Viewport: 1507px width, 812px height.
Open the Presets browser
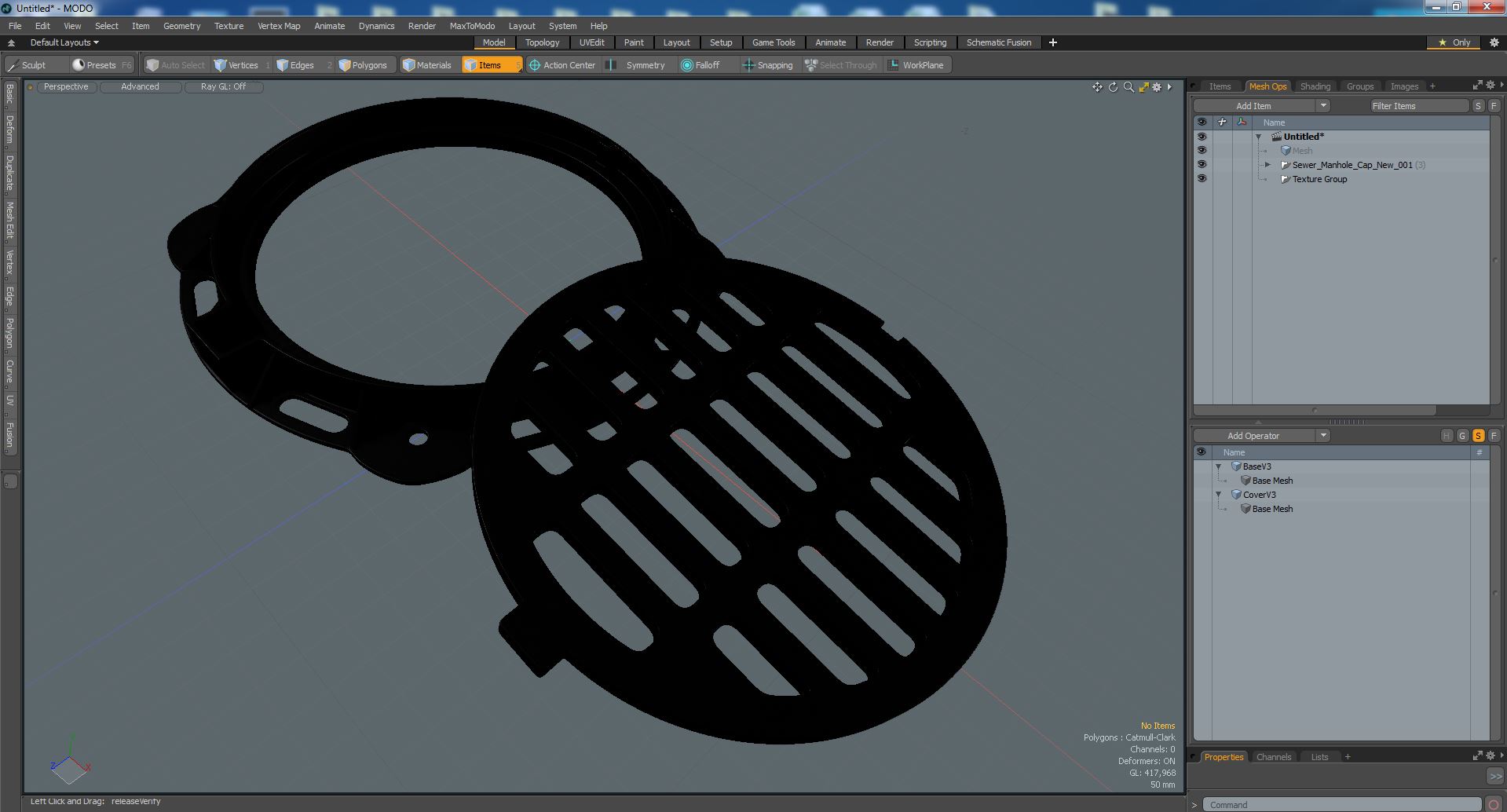pos(102,65)
